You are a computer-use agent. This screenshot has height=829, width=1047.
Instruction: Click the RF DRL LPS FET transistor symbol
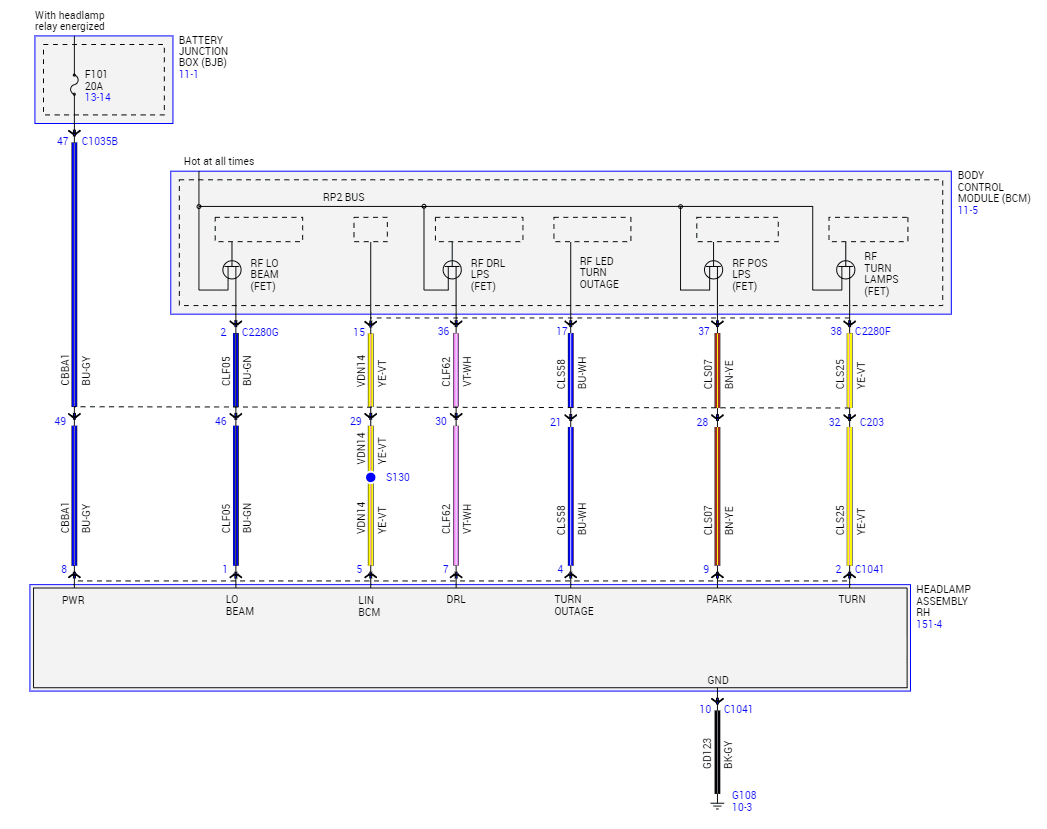pos(452,270)
